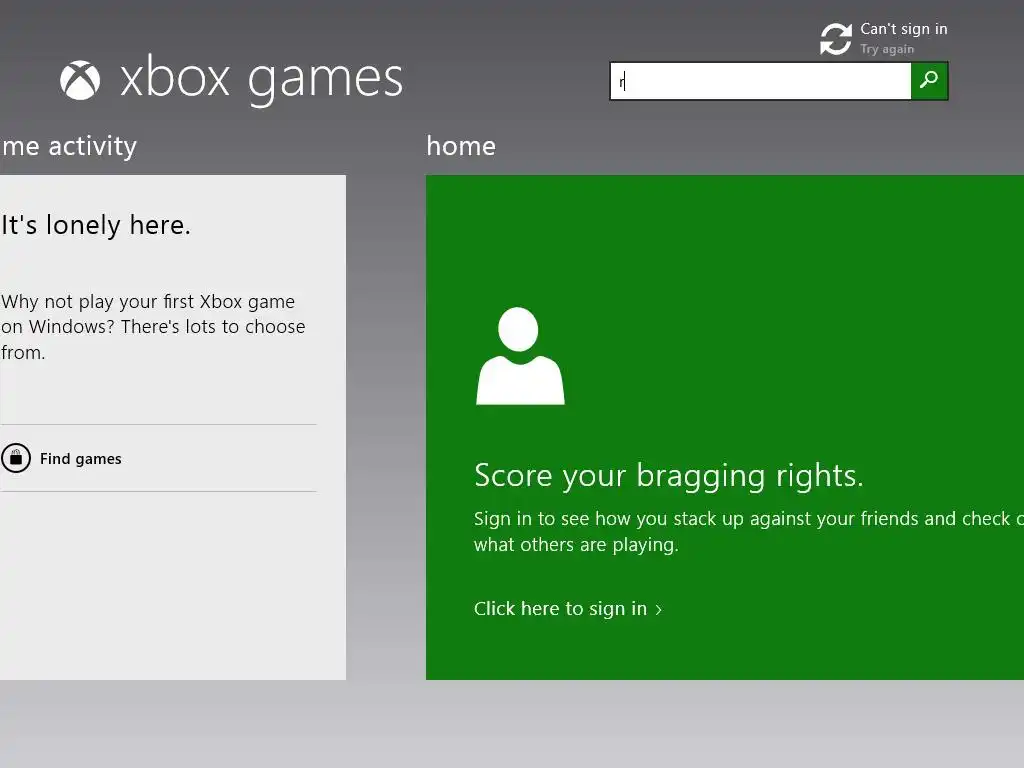The image size is (1024, 768).
Task: Focus the search text box
Action: [x=760, y=81]
